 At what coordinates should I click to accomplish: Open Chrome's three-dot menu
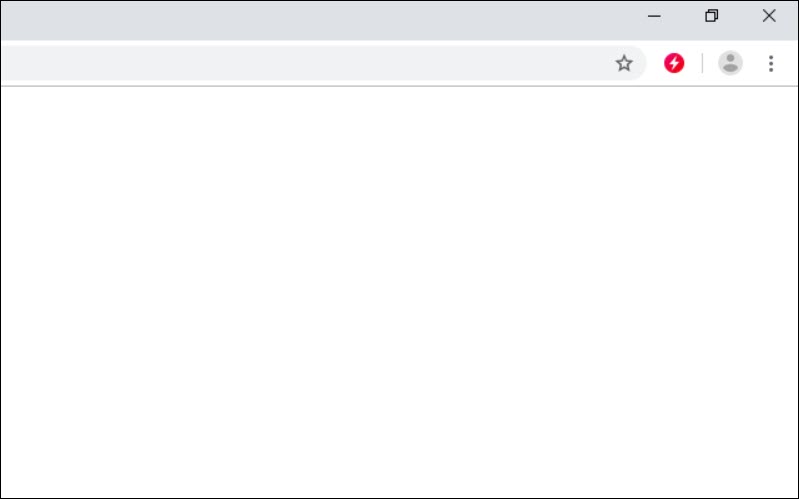click(x=770, y=64)
